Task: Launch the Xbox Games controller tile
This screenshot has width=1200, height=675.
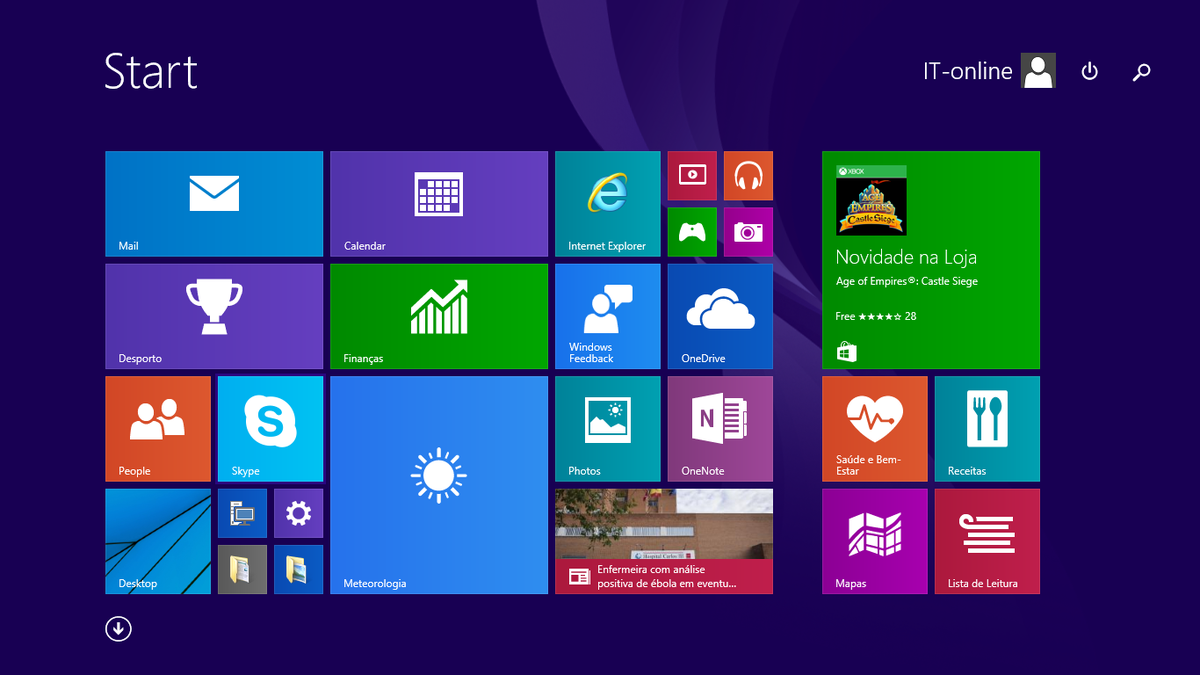Action: [x=692, y=232]
